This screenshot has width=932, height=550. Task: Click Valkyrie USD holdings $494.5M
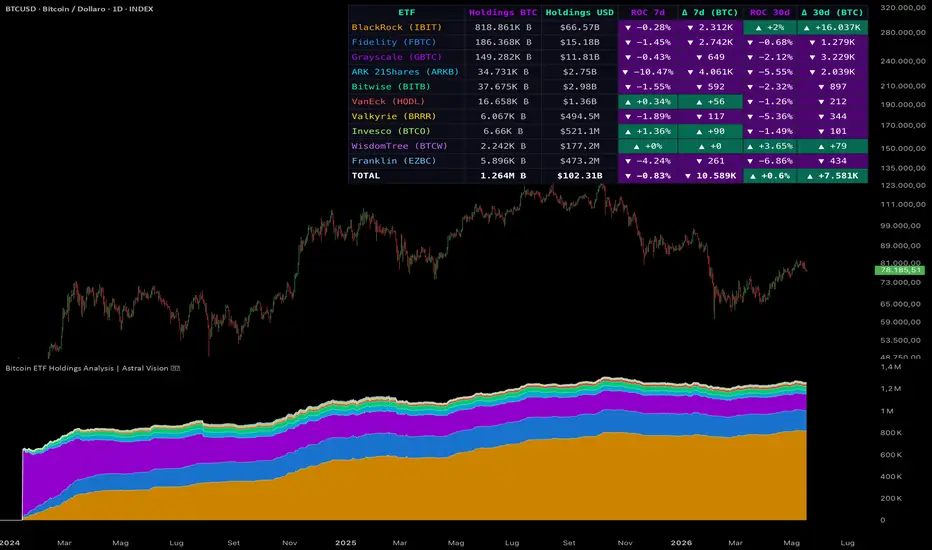(x=580, y=117)
